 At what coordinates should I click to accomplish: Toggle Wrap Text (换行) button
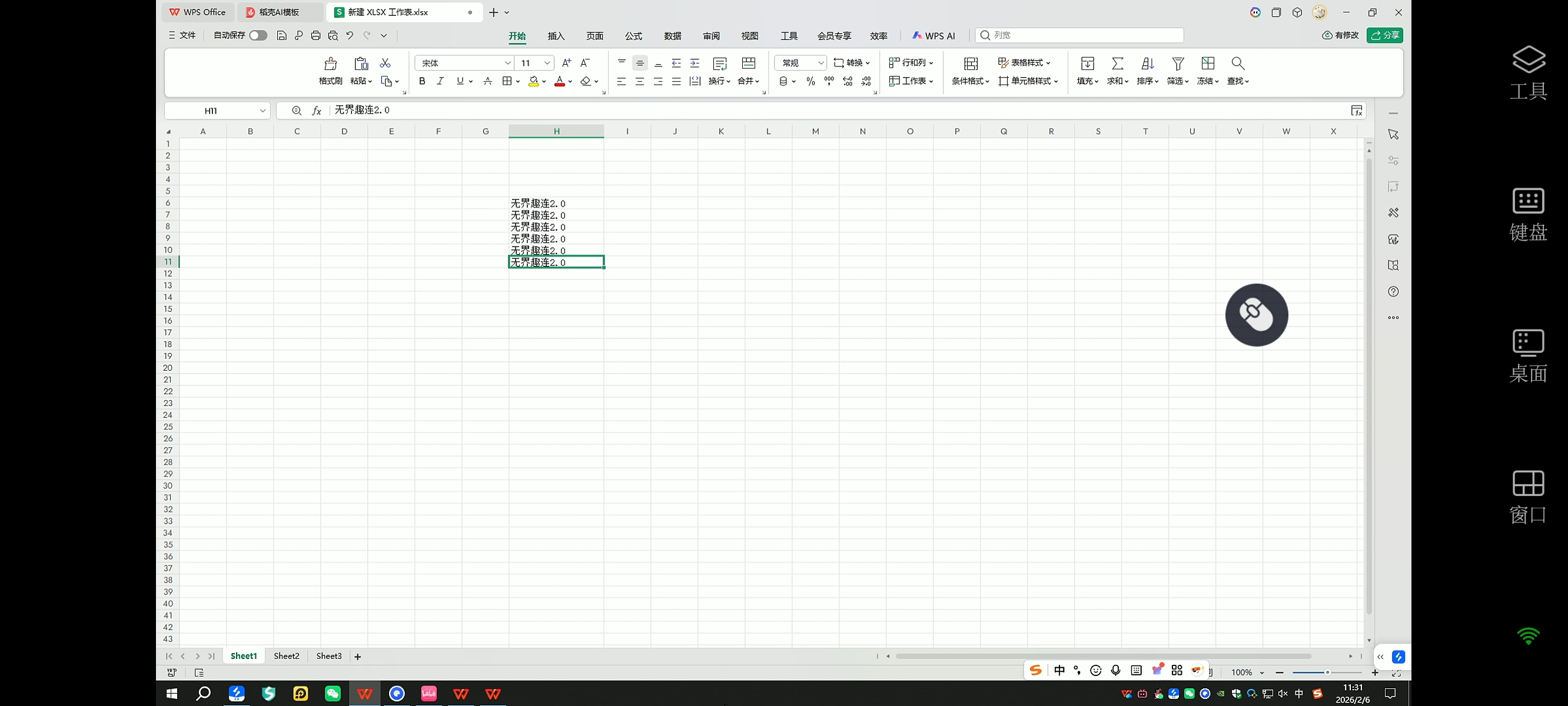pos(719,64)
